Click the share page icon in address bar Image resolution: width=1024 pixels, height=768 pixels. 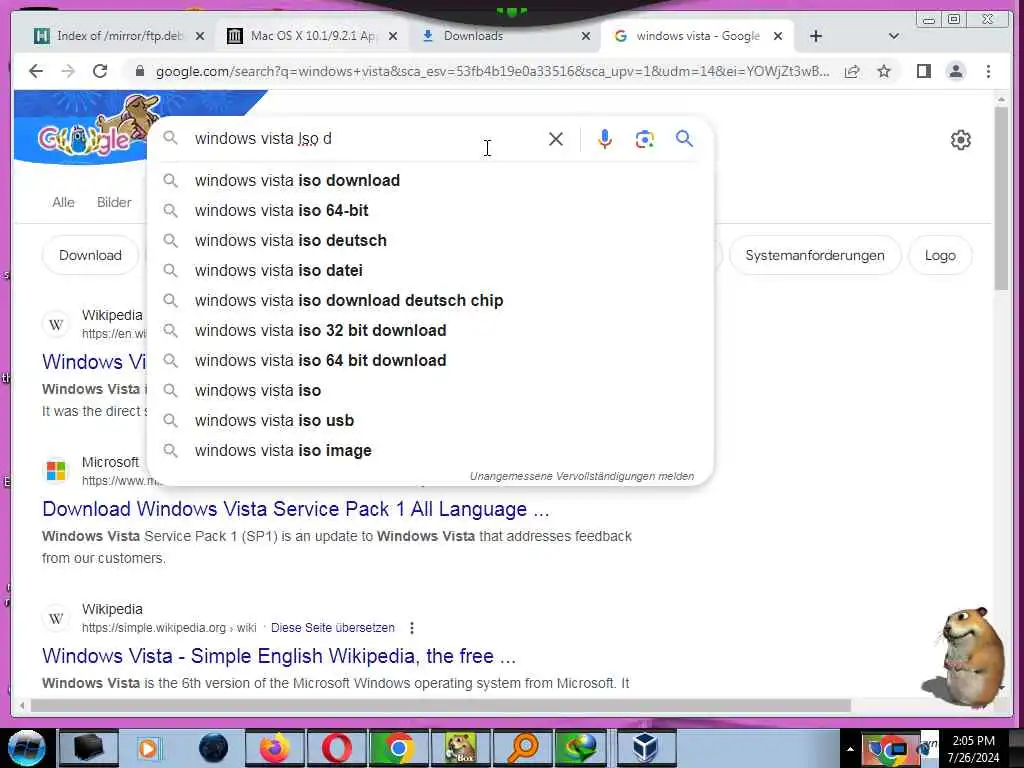[x=852, y=71]
